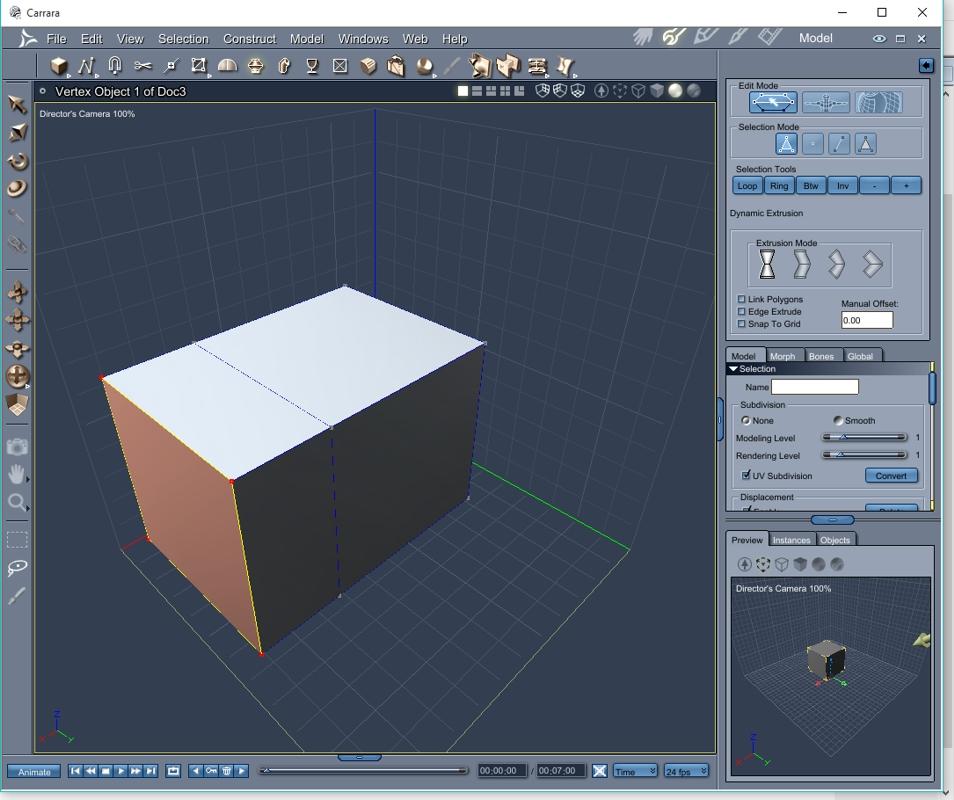Toggle the crossed box beside time field

point(599,771)
